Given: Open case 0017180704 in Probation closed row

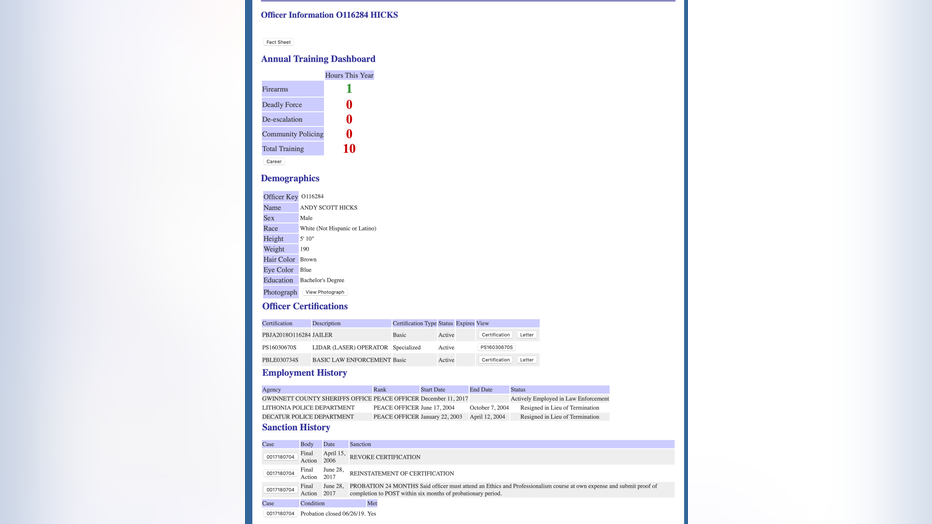Looking at the screenshot, I should pyautogui.click(x=281, y=514).
